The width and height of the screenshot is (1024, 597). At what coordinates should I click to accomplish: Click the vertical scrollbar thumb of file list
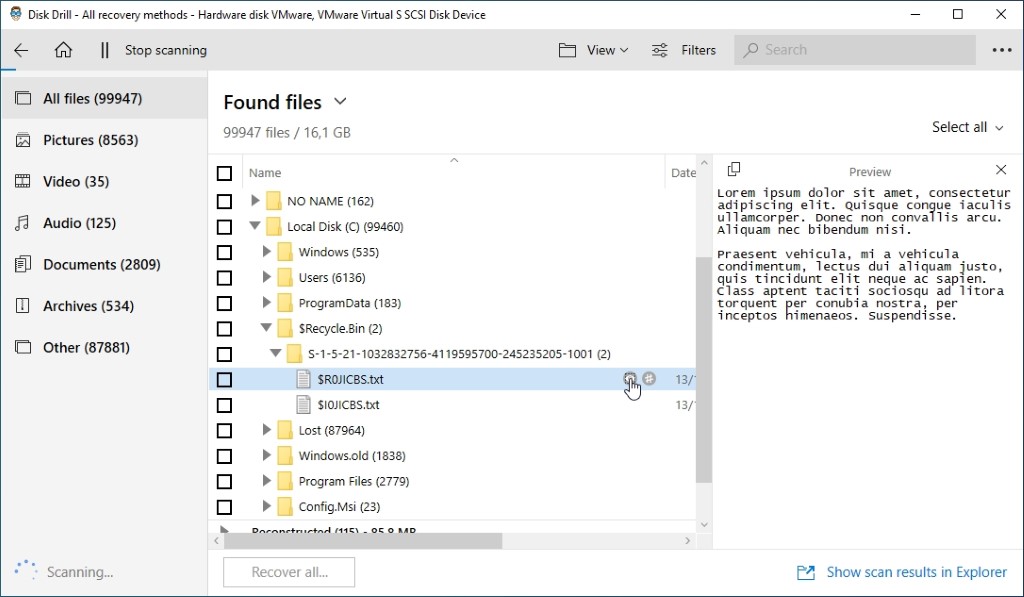[x=703, y=370]
